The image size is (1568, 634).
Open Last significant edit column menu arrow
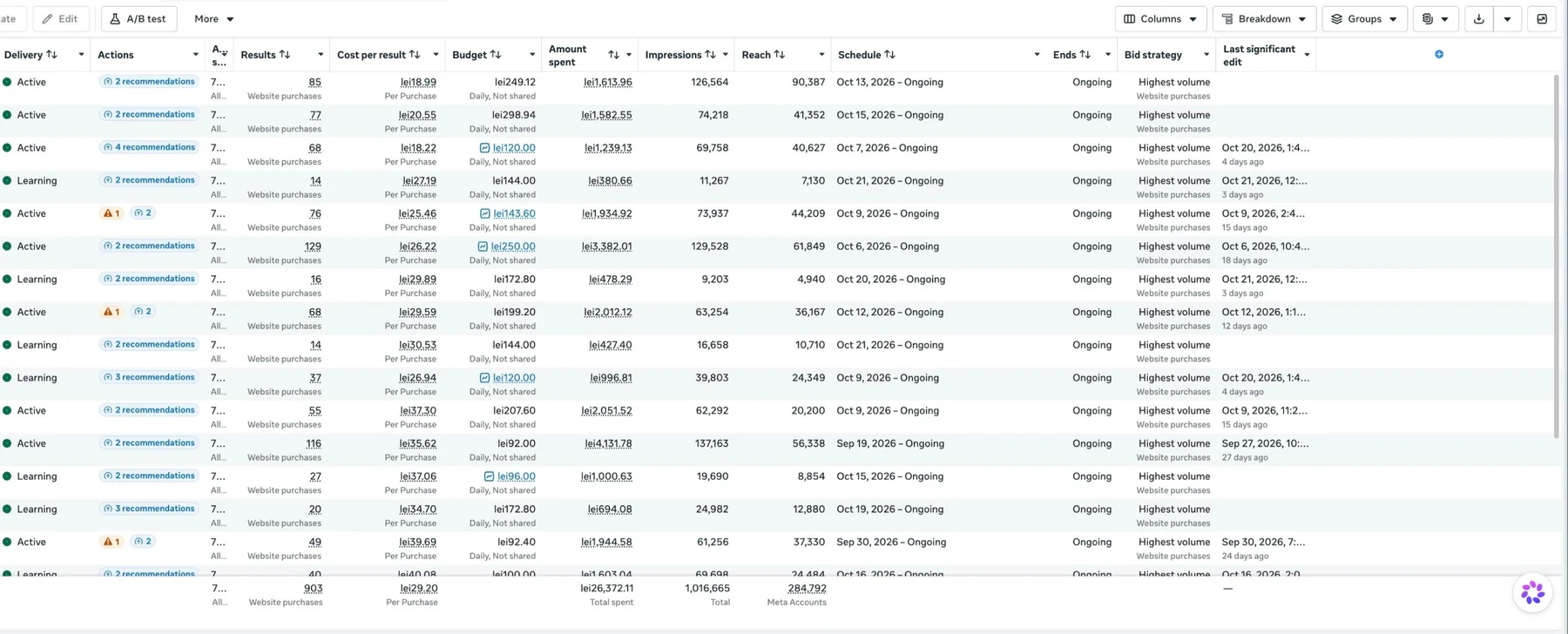[x=1307, y=55]
